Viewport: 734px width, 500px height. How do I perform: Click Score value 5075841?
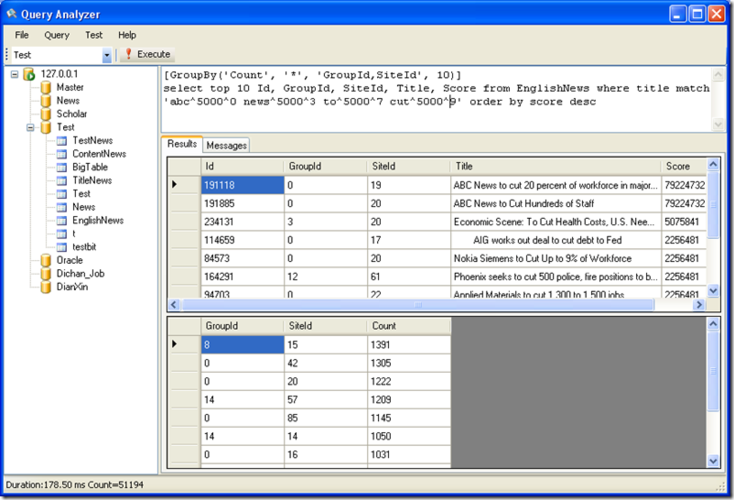tap(682, 222)
